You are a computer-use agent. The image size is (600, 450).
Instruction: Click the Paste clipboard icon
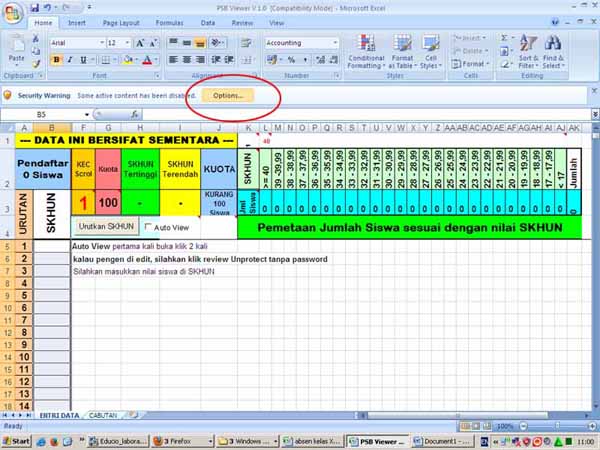point(17,50)
